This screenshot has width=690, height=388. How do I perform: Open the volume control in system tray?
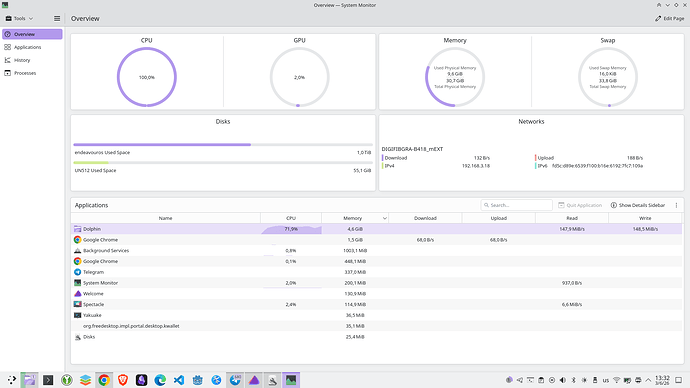(562, 380)
